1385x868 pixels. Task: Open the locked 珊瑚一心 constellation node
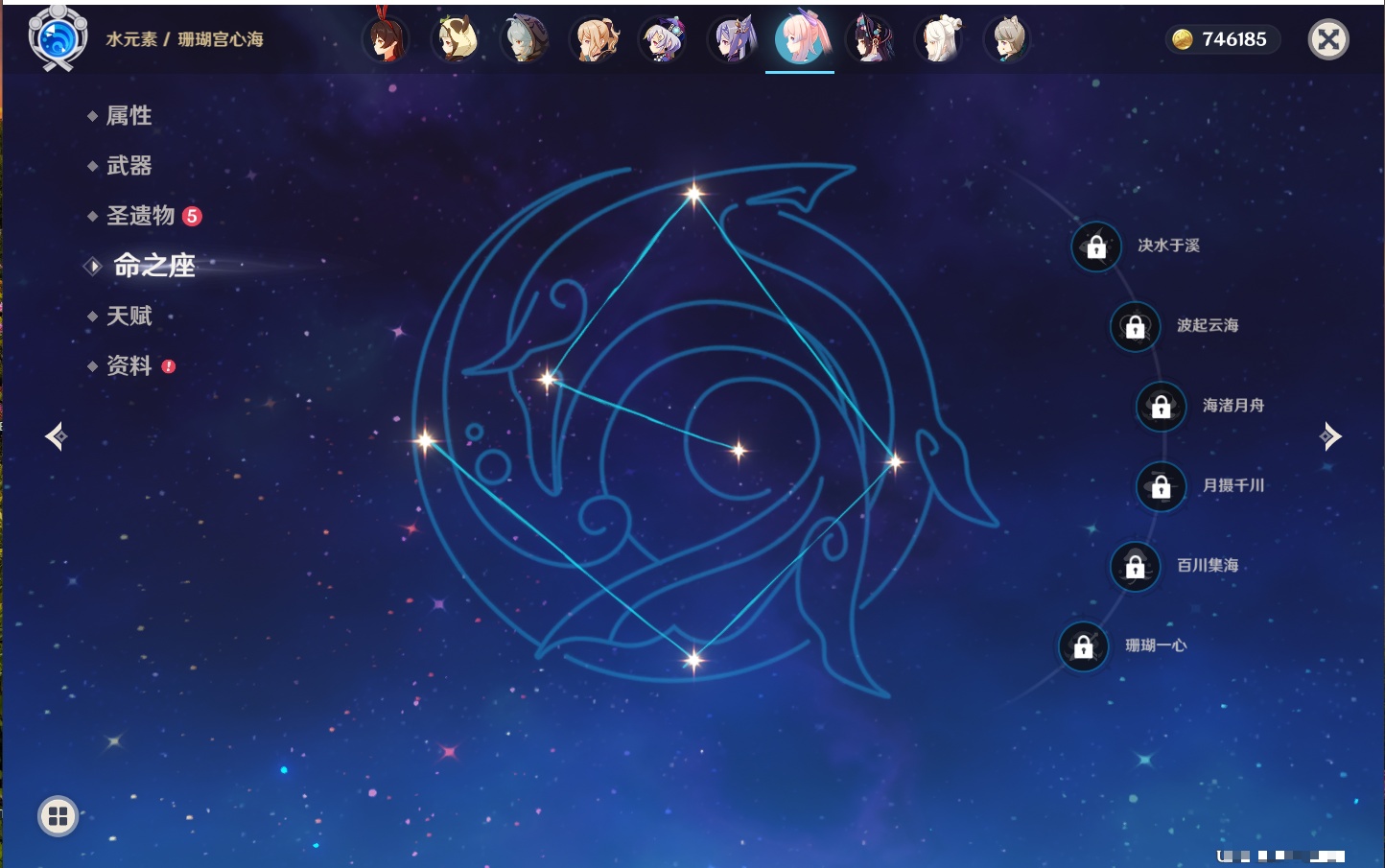click(x=1084, y=647)
